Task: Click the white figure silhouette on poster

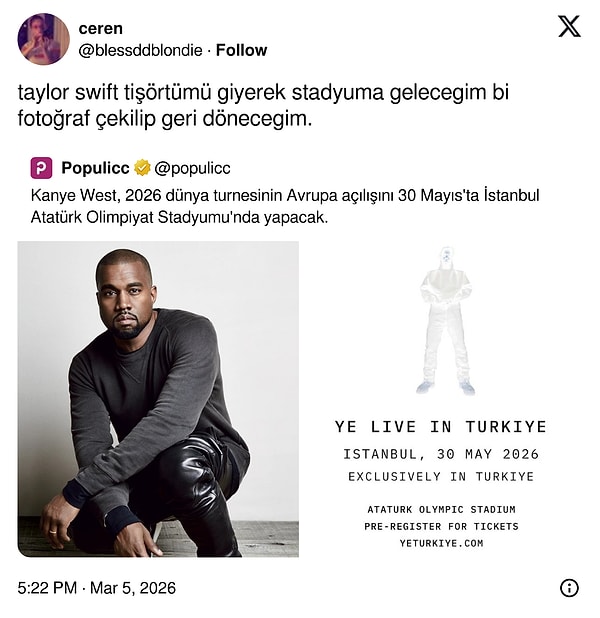Action: (446, 320)
